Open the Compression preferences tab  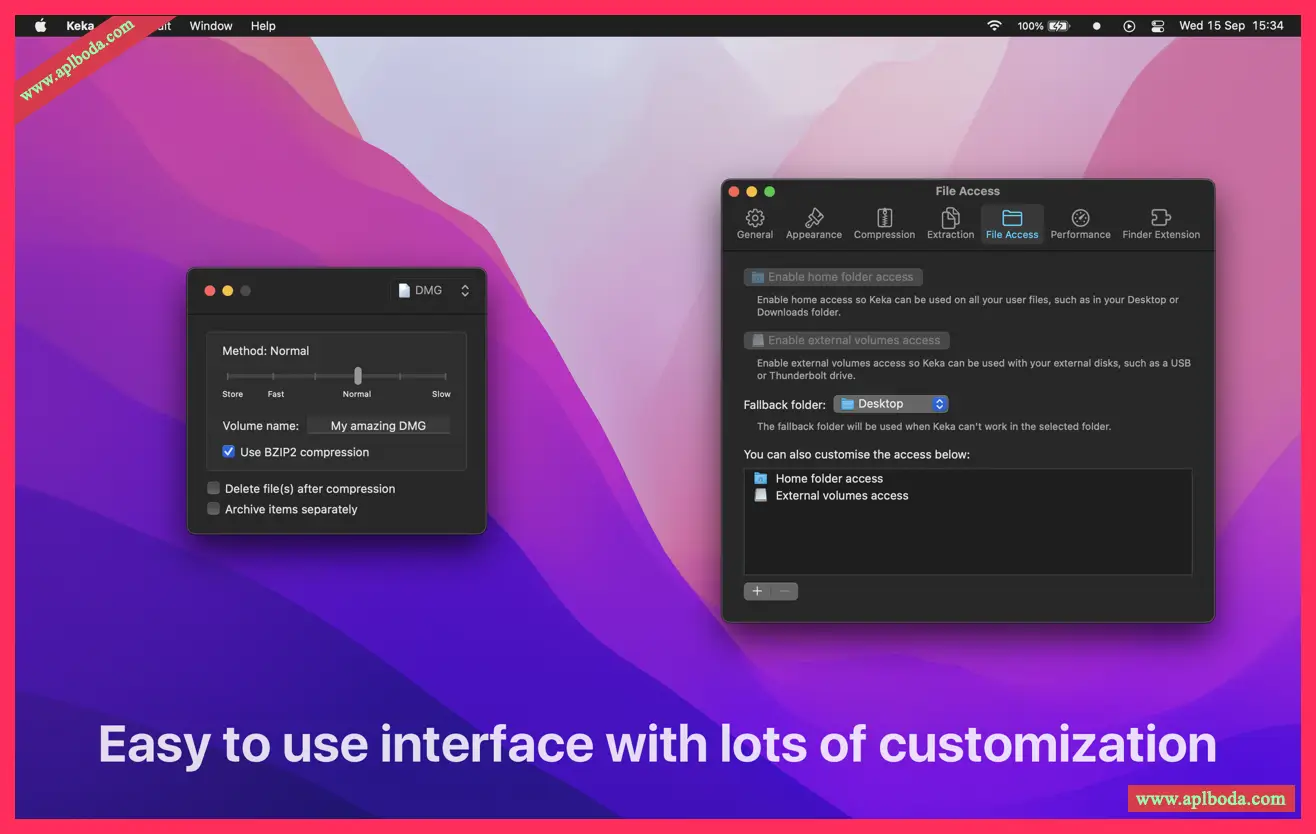pos(884,224)
